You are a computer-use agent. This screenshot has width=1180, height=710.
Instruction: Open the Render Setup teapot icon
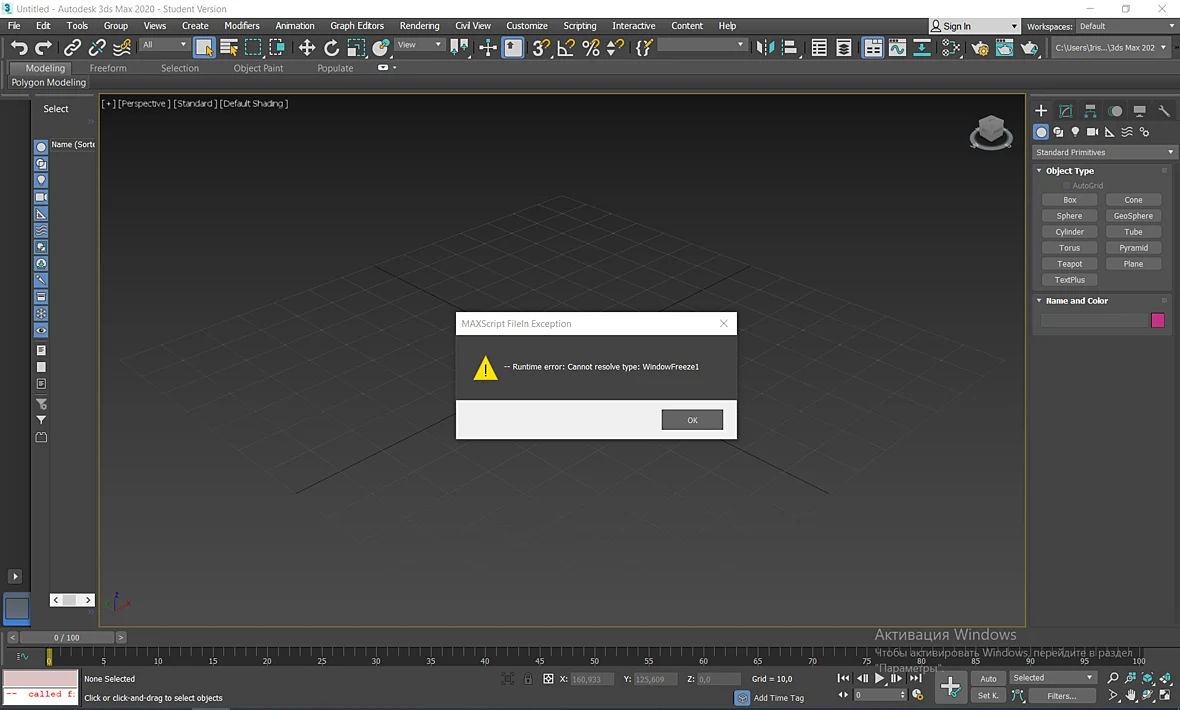tap(980, 47)
